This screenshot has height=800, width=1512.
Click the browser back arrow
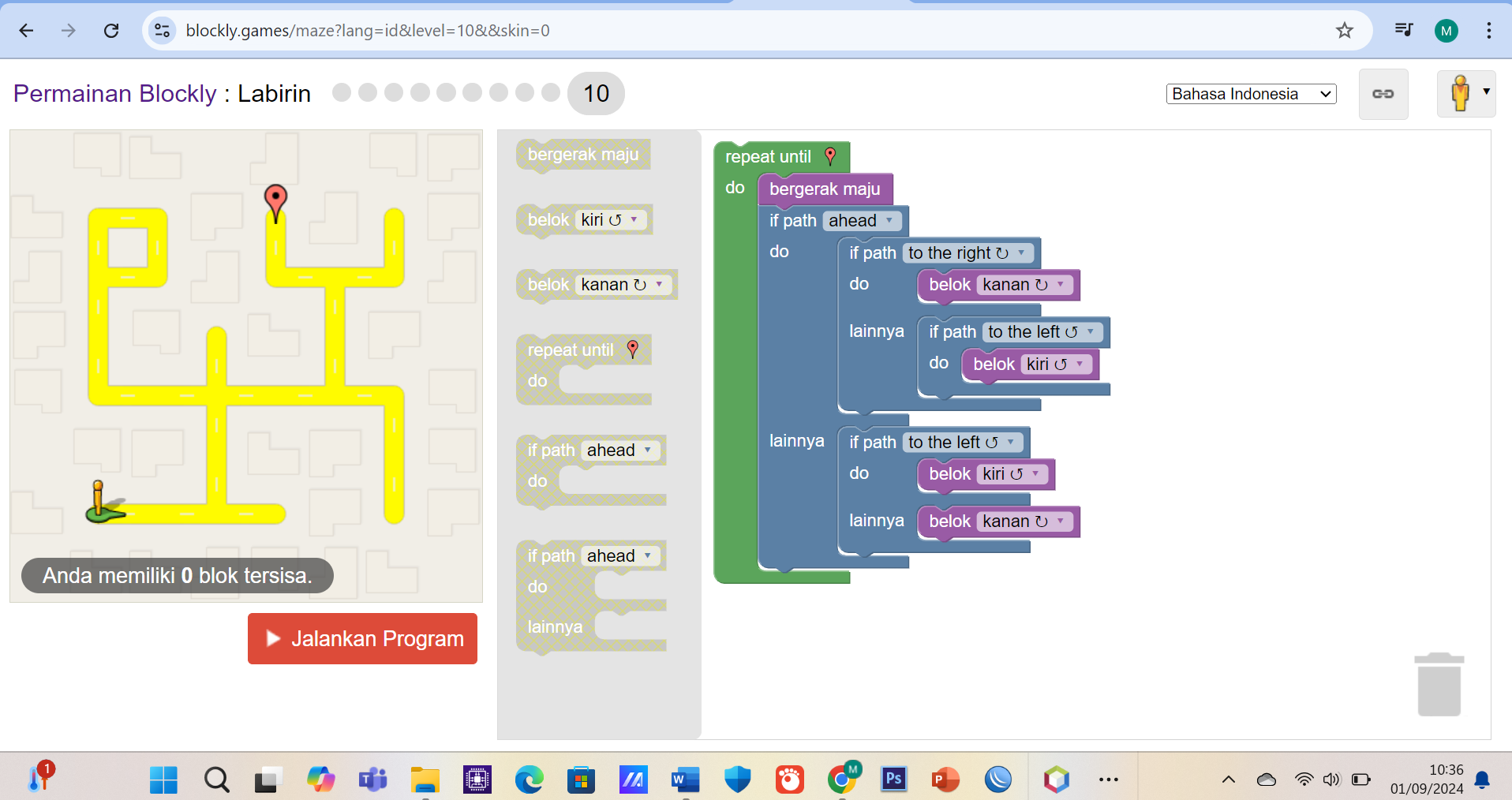[26, 31]
